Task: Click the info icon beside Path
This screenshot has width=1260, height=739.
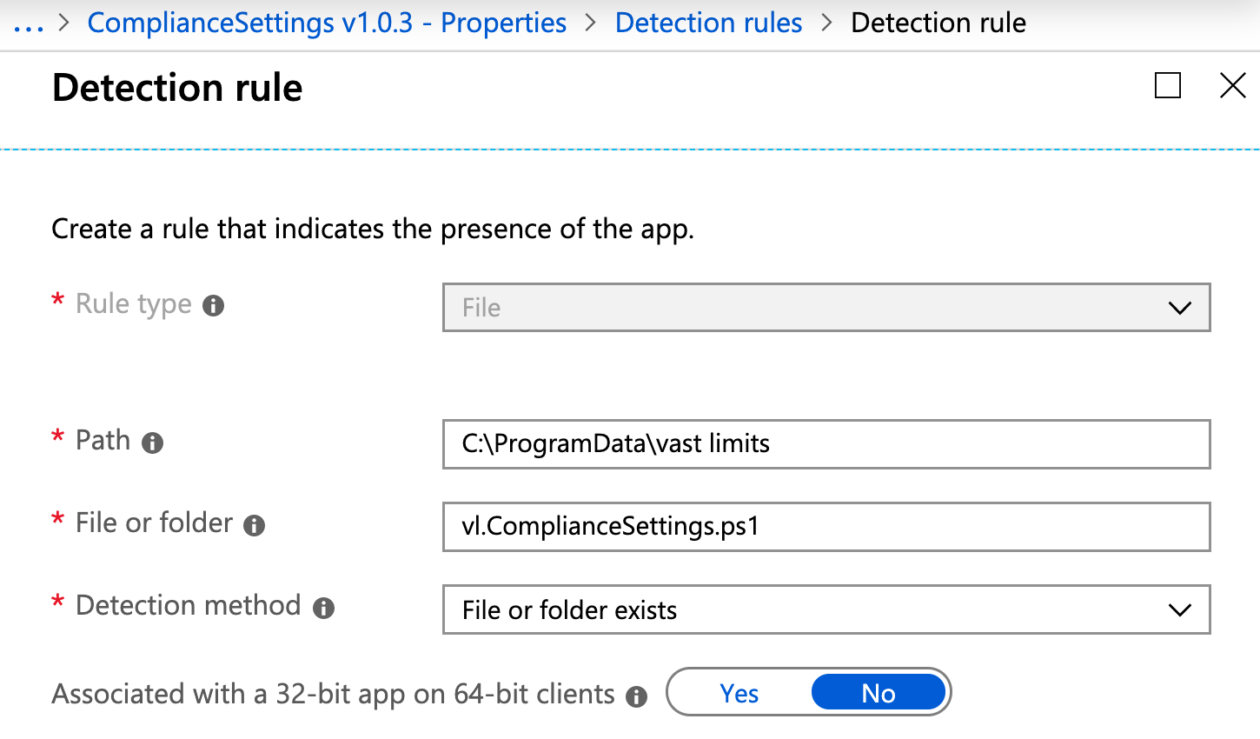Action: 154,441
